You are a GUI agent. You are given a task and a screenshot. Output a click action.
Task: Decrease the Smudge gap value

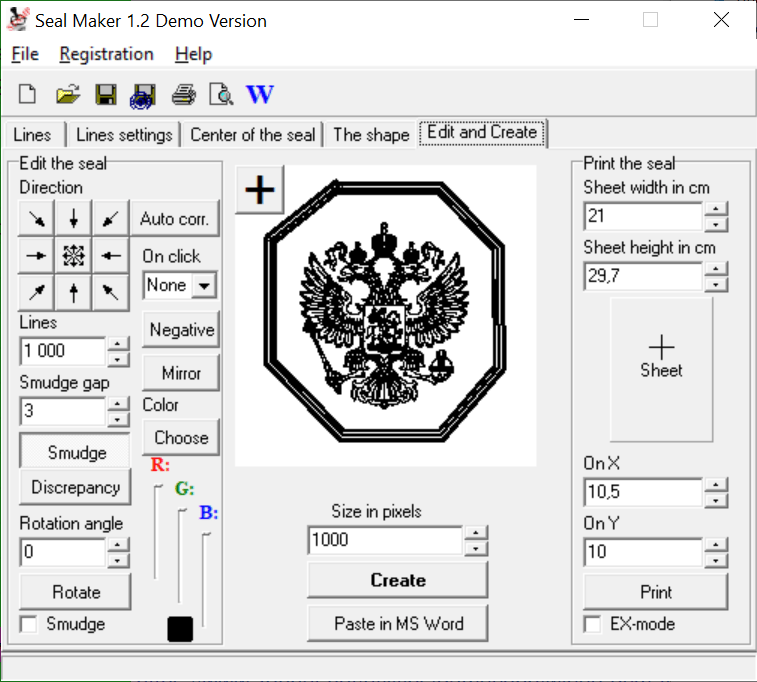tap(118, 419)
